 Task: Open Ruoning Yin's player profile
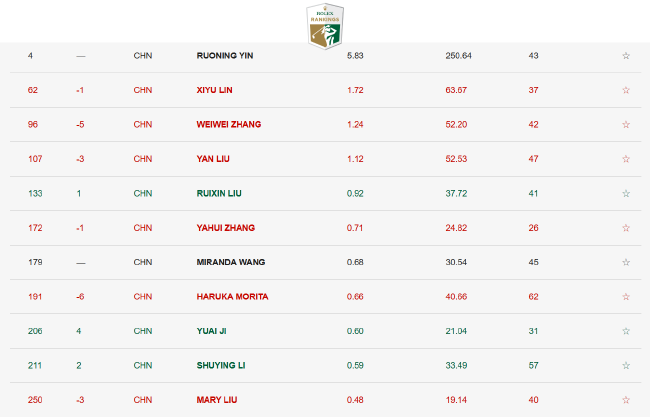(x=225, y=56)
